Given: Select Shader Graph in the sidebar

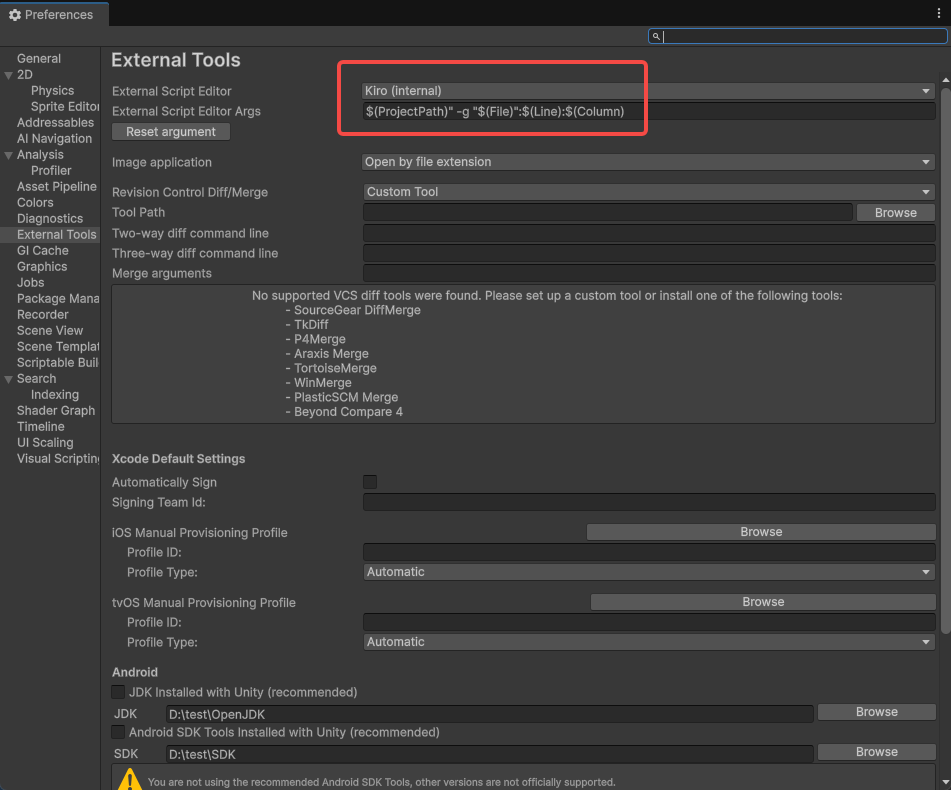Looking at the screenshot, I should (56, 410).
